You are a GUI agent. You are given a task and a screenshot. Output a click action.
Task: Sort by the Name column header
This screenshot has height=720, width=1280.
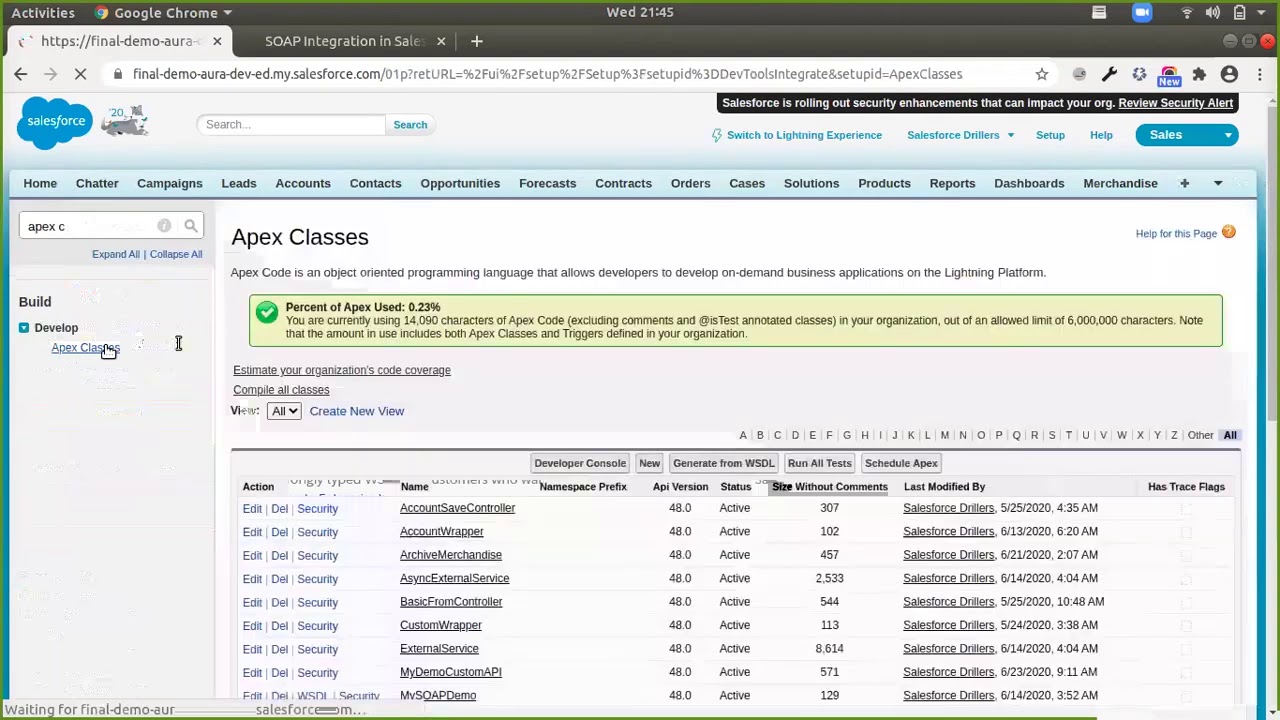click(x=414, y=487)
